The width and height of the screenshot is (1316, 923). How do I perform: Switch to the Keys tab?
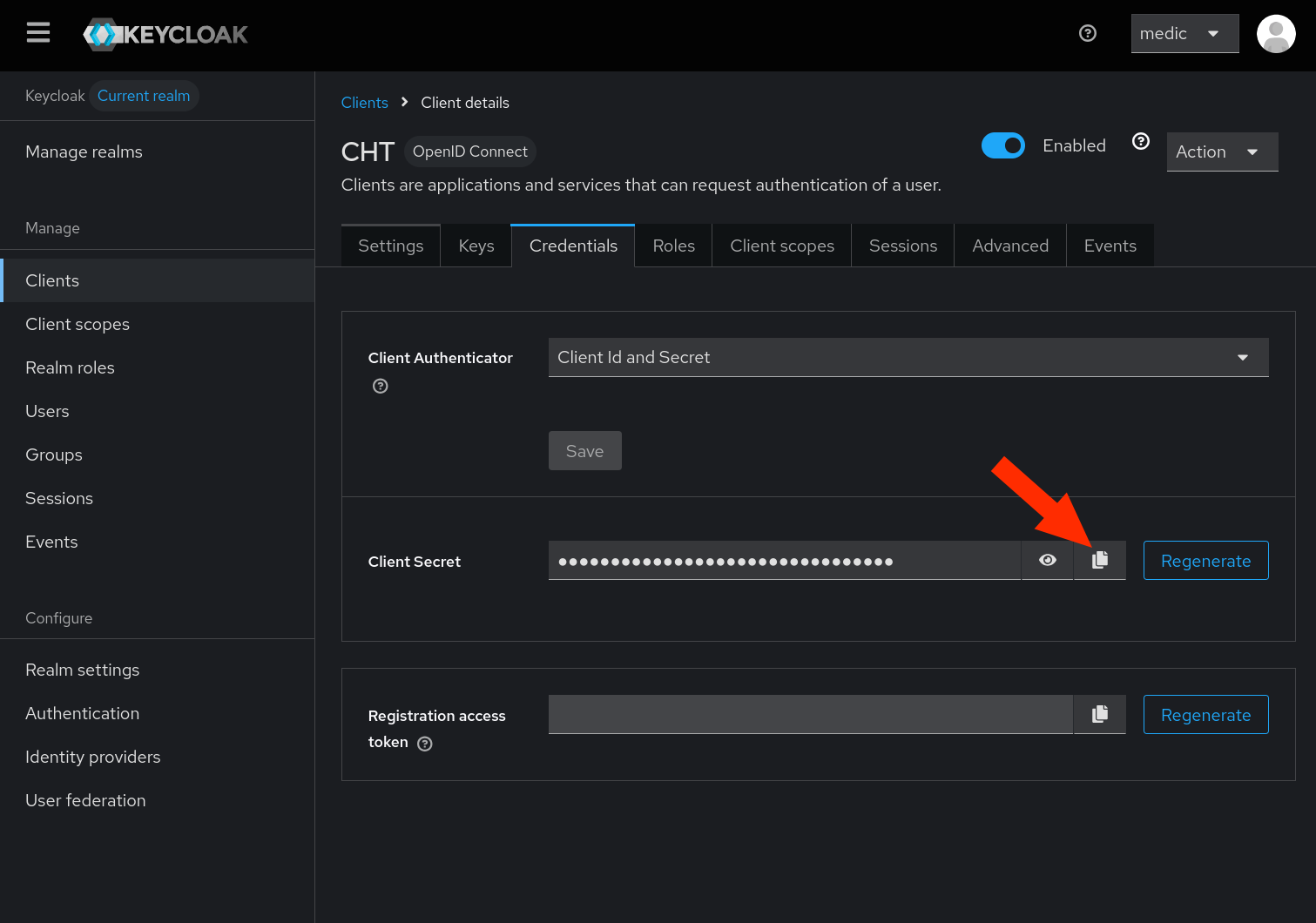(476, 246)
